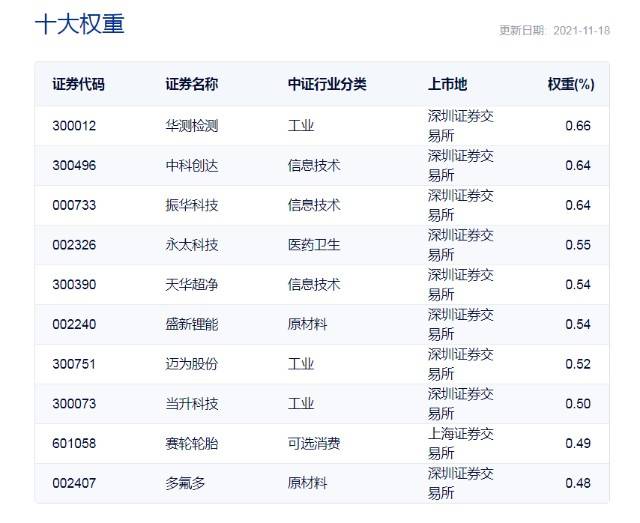Click weight 0.54 in 盛新锂能 row

pyautogui.click(x=578, y=324)
